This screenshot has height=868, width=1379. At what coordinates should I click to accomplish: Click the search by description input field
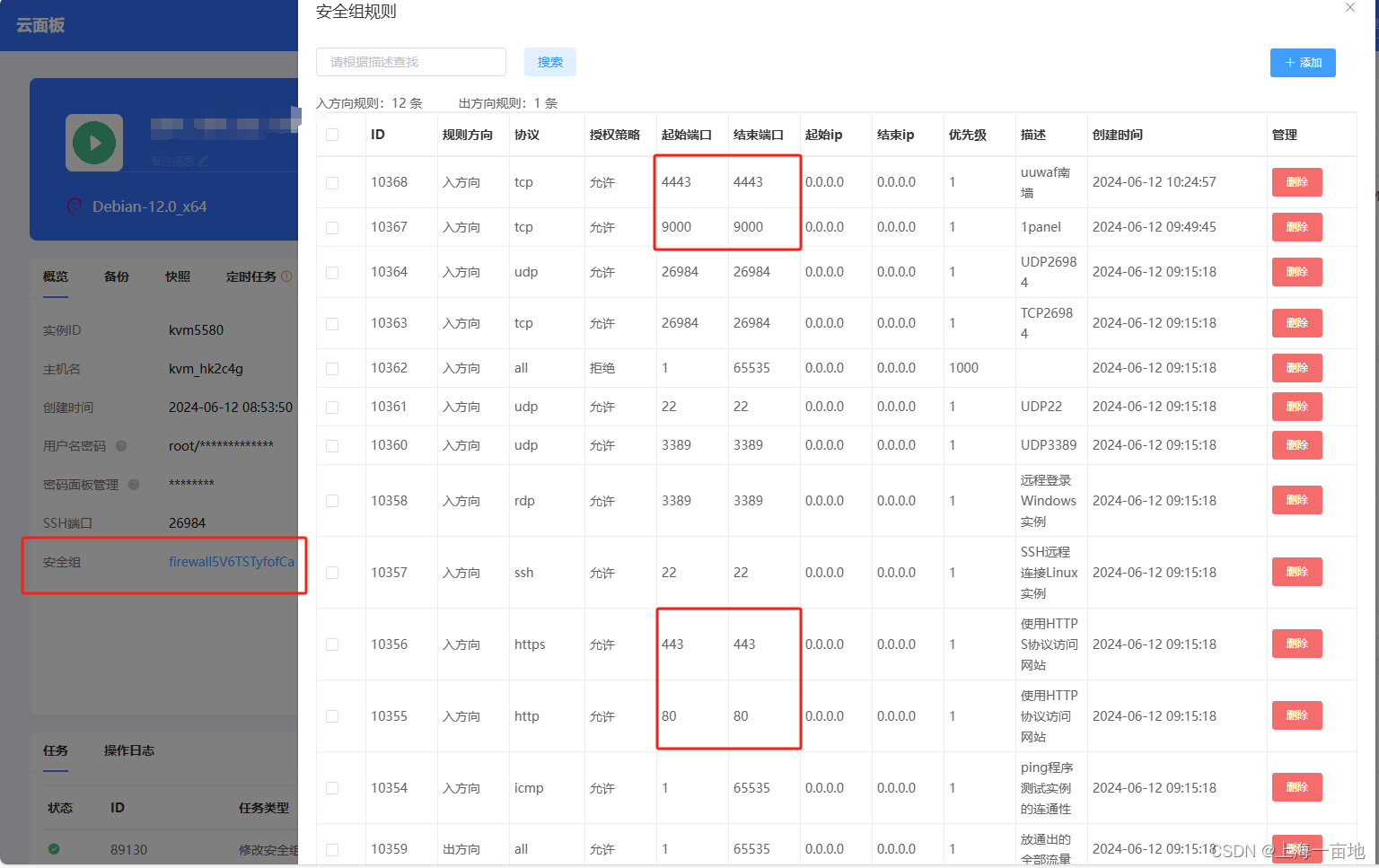pos(411,62)
